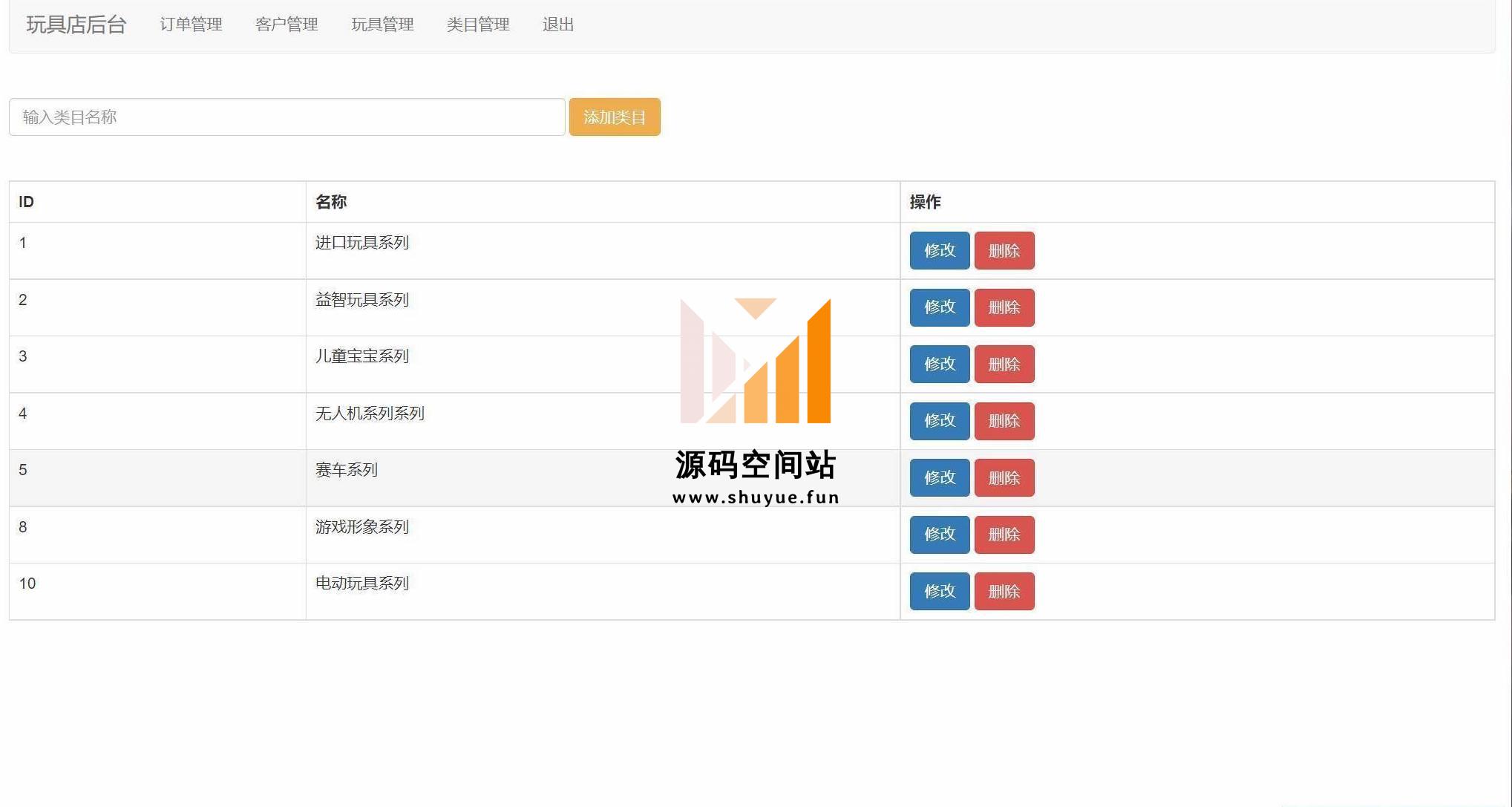Select the 赛车系列 name cell

click(x=603, y=478)
